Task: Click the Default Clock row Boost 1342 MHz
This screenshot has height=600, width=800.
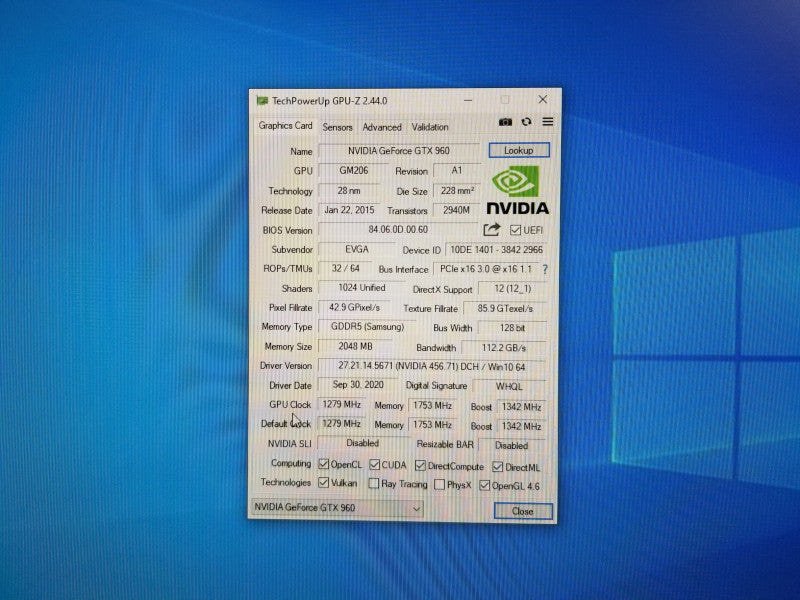Action: coord(521,426)
